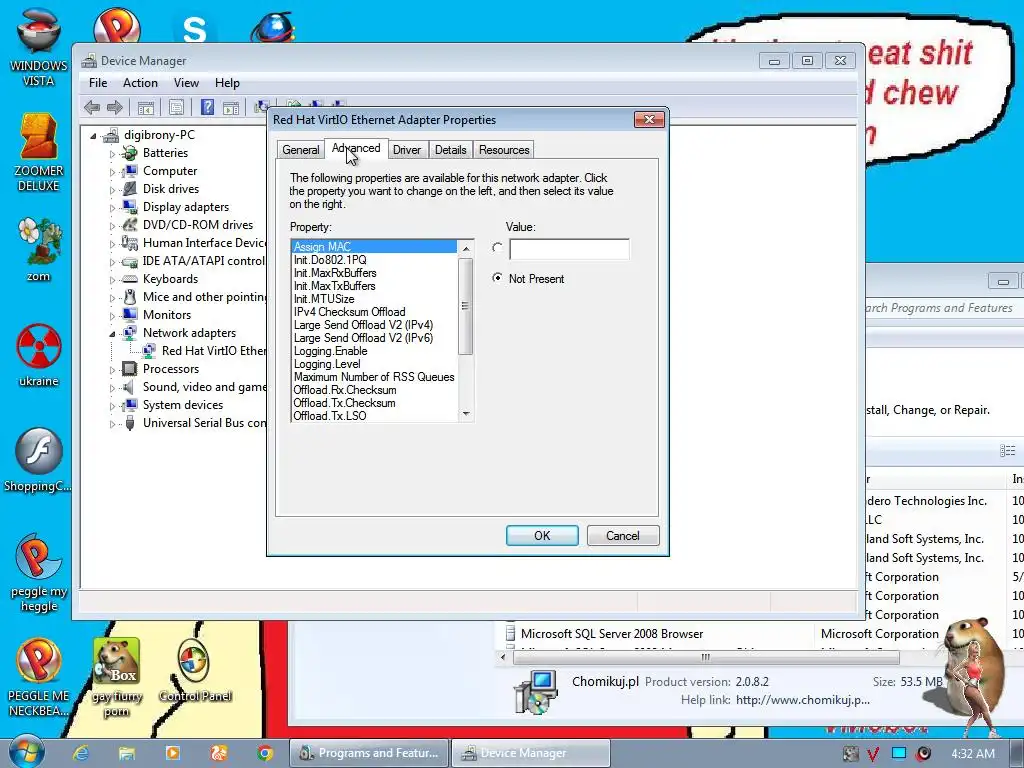The width and height of the screenshot is (1024, 768).
Task: Click the red V tray icon
Action: (873, 754)
